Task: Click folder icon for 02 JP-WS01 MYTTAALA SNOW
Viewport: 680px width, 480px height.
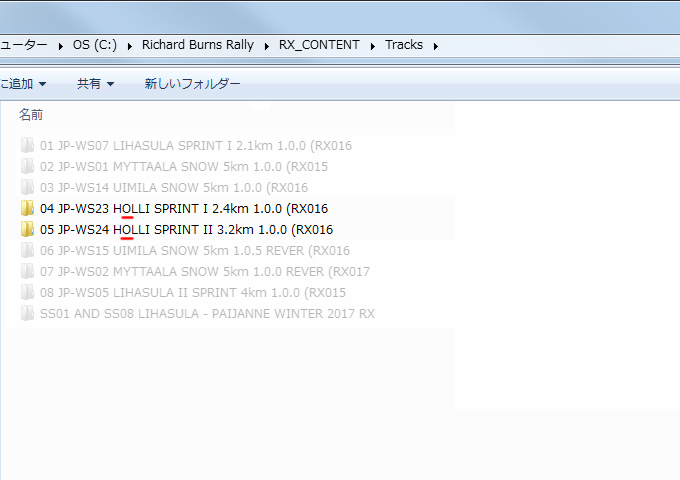Action: tap(27, 166)
